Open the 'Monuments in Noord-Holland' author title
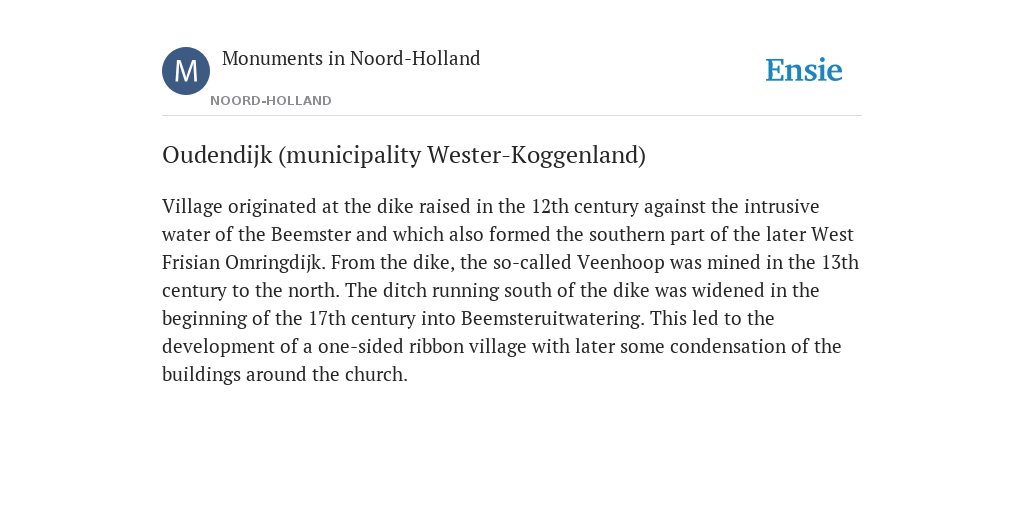 (x=351, y=58)
